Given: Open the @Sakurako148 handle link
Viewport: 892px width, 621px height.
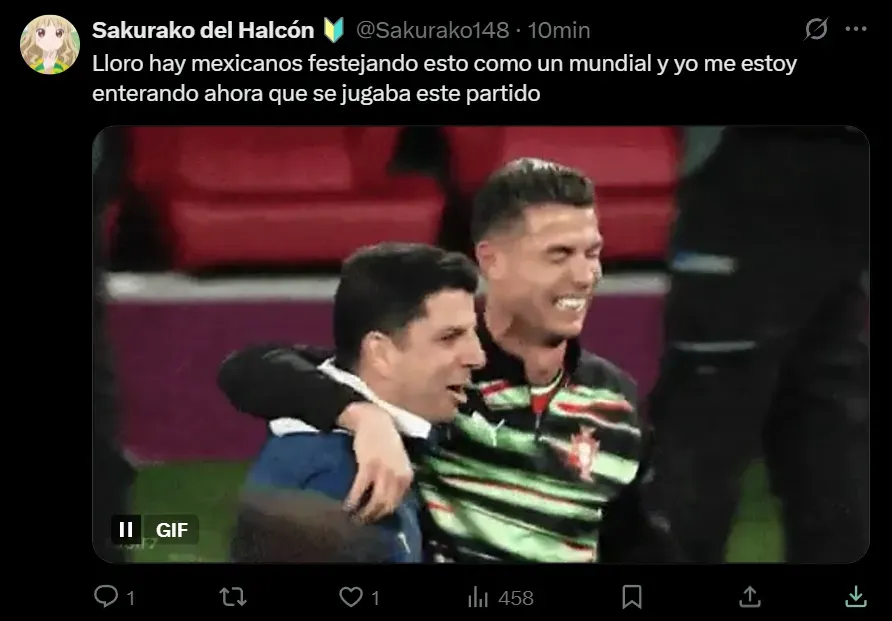Looking at the screenshot, I should point(432,30).
